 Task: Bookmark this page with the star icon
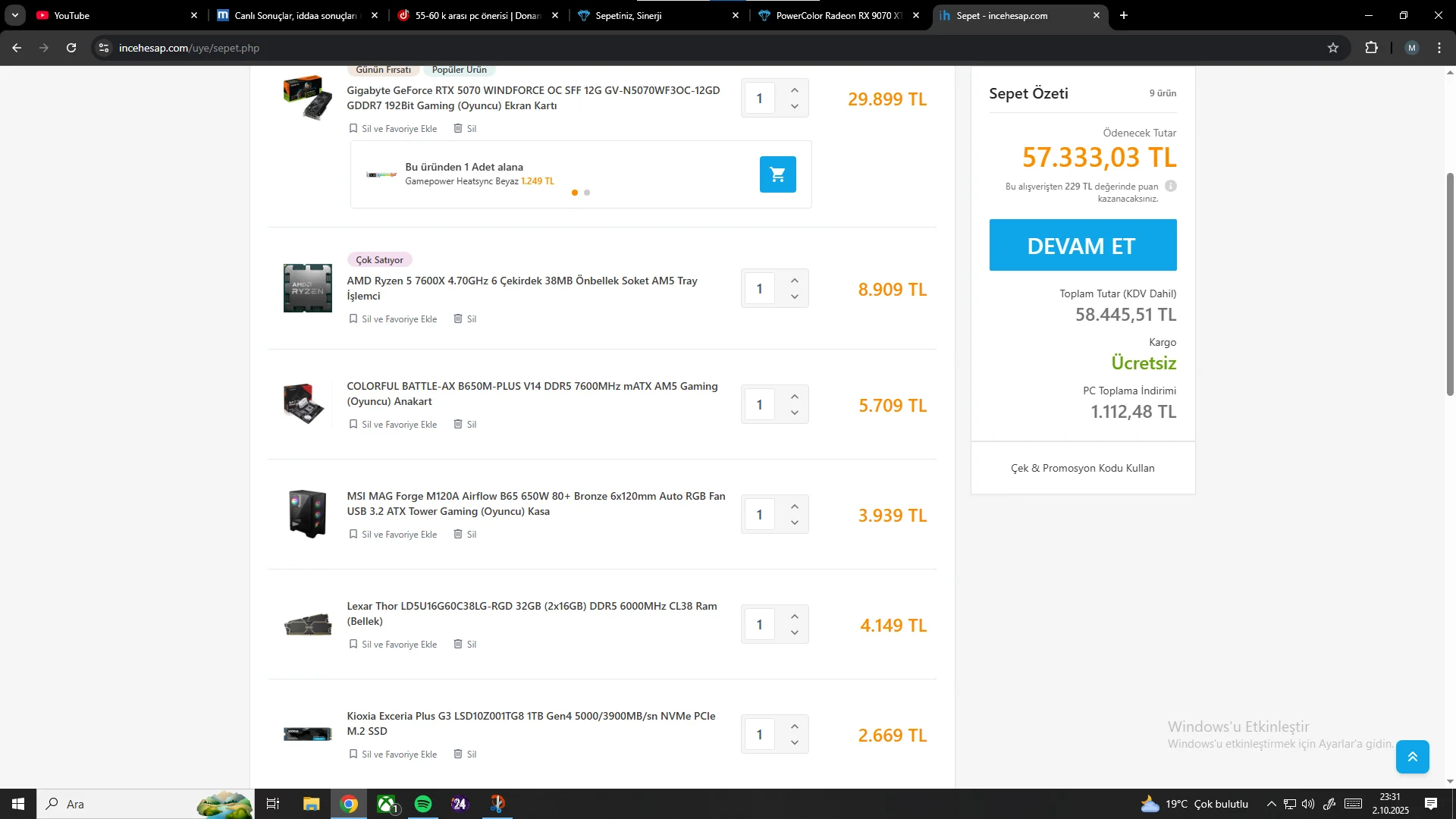(x=1333, y=48)
